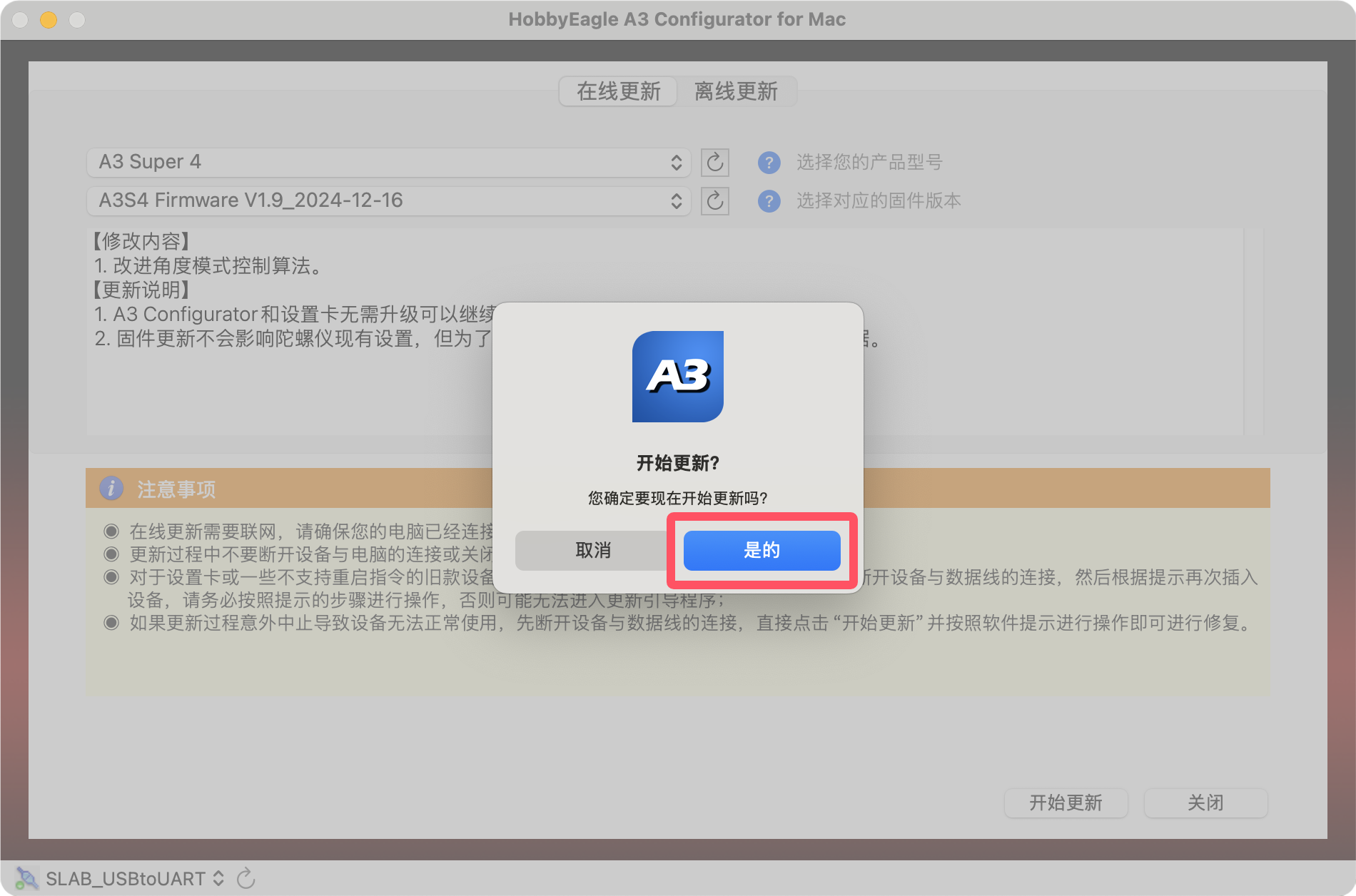Confirm update with the 是的 button
1356x896 pixels.
(762, 550)
